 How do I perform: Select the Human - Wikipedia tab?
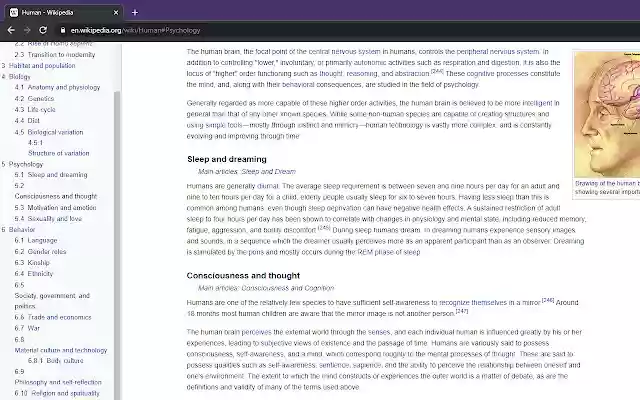(63, 12)
